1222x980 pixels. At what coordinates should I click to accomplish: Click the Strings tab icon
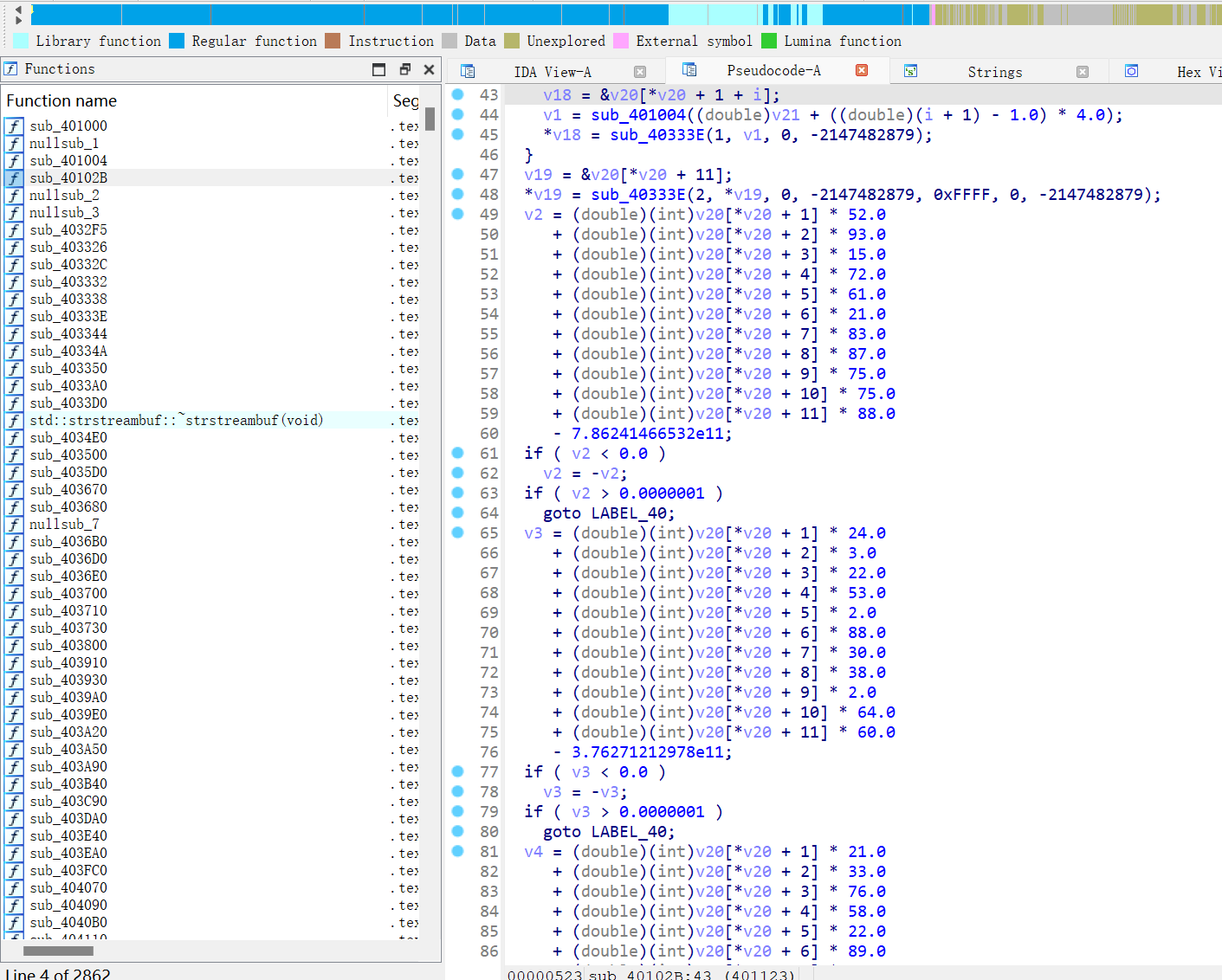coord(909,71)
